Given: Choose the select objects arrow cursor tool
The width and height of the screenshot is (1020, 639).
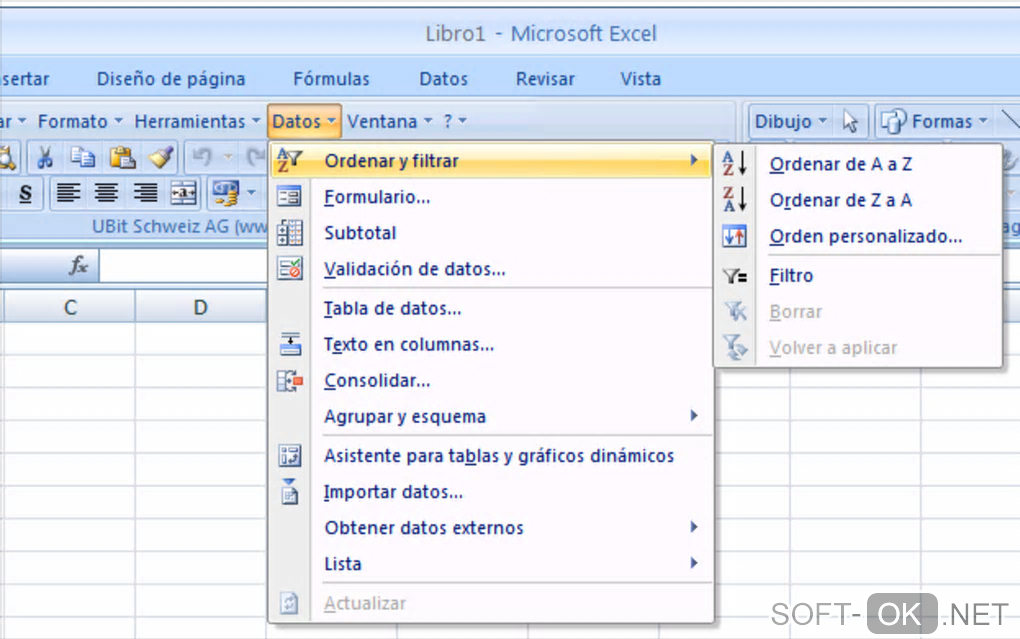Looking at the screenshot, I should coord(851,122).
